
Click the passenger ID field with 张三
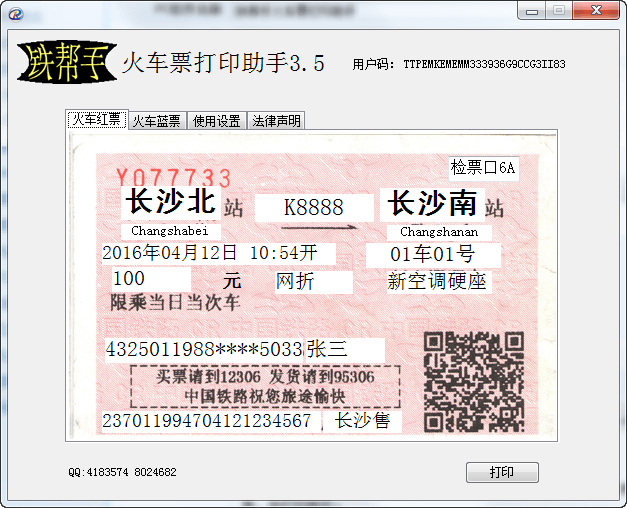tap(245, 350)
